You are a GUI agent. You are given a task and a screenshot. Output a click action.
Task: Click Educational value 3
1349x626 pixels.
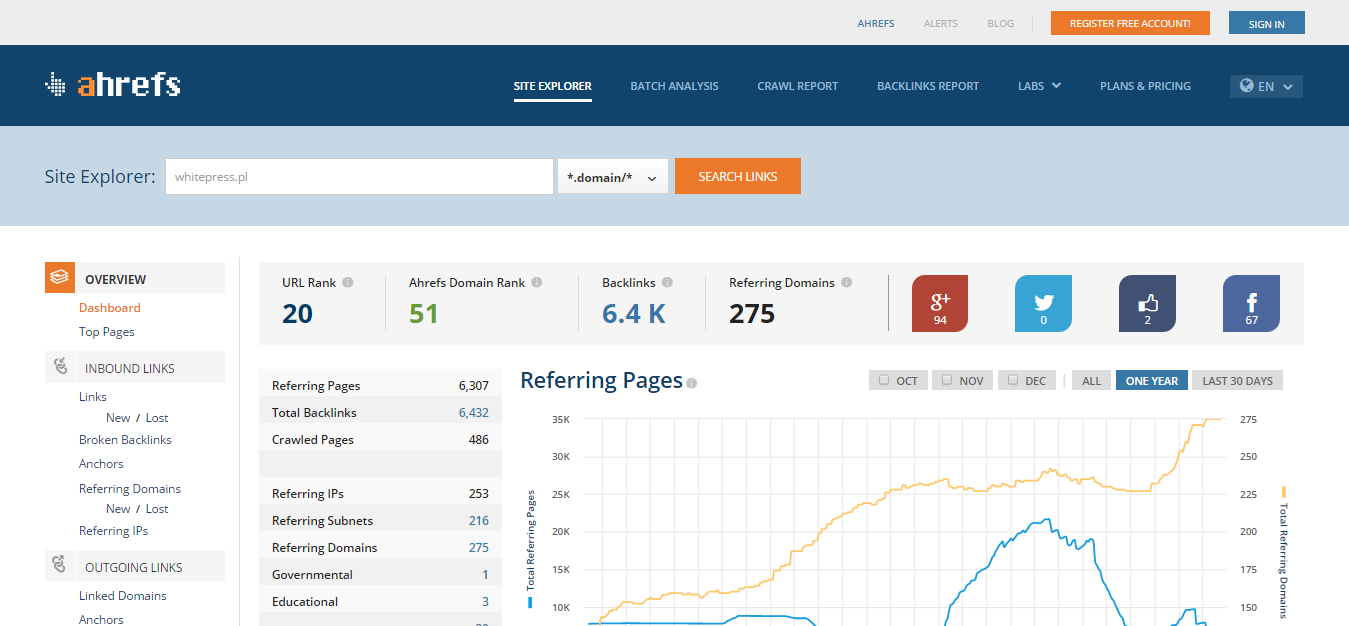tap(486, 601)
